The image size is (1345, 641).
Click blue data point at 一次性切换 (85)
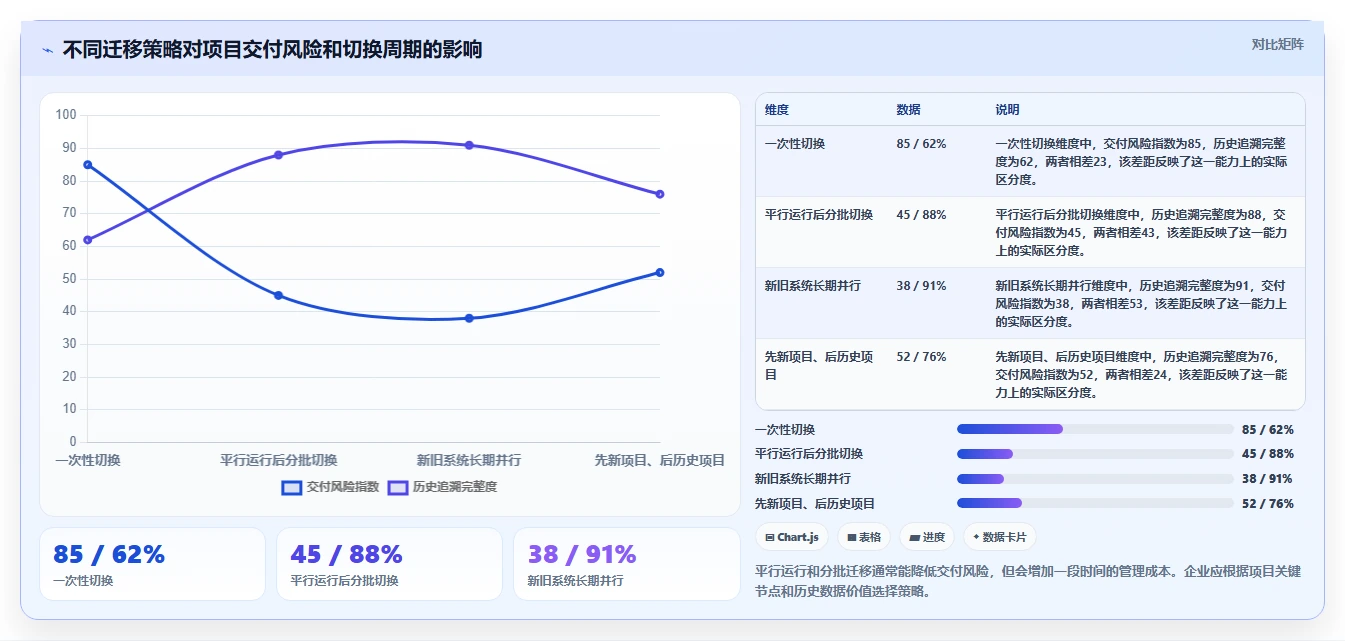tap(88, 164)
